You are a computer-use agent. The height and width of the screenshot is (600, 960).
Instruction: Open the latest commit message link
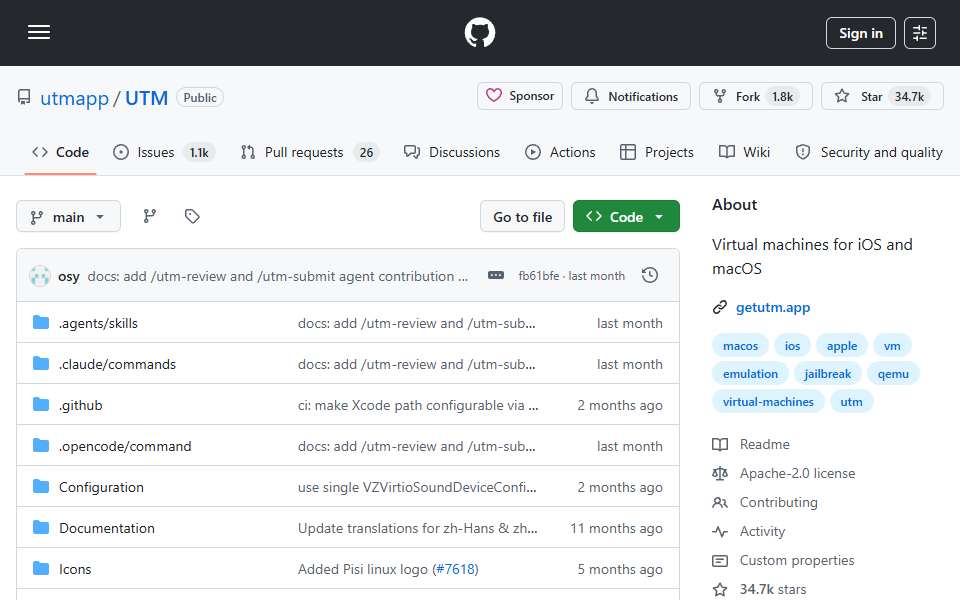(x=277, y=276)
